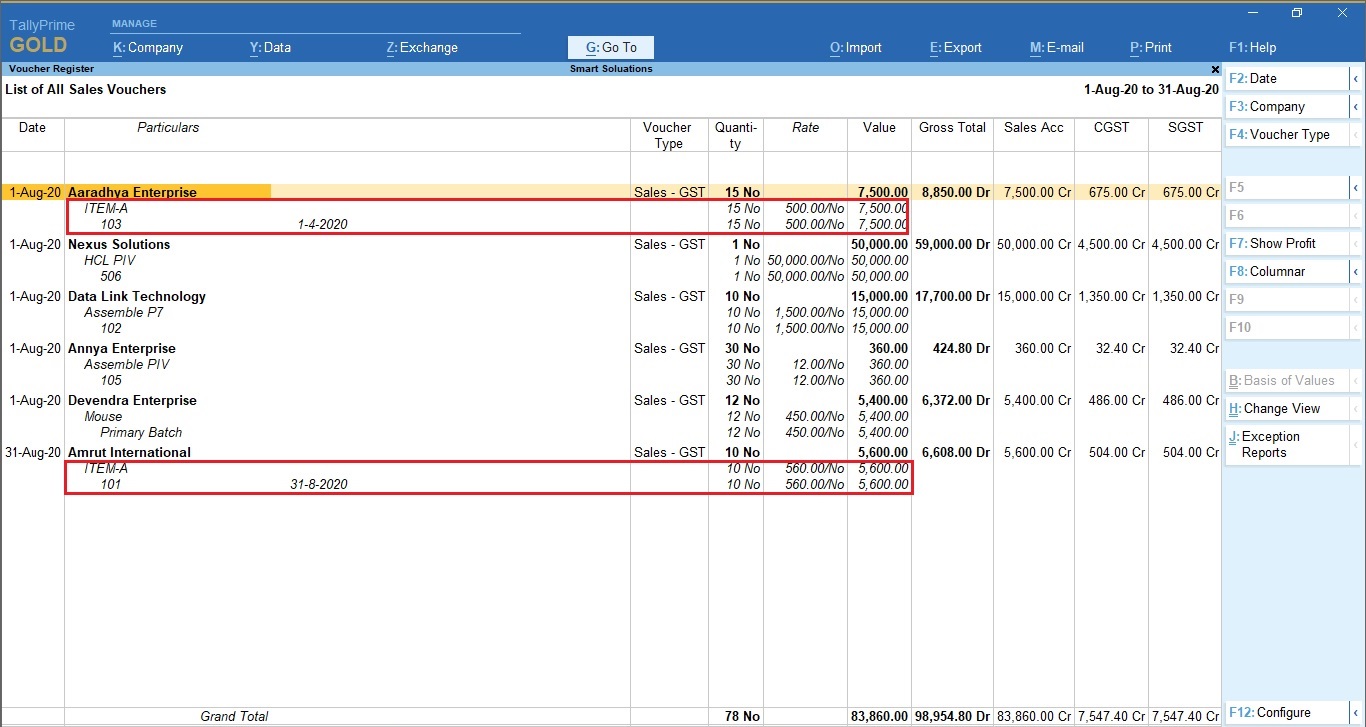Image resolution: width=1366 pixels, height=727 pixels.
Task: Open the K: Company menu
Action: coord(147,47)
